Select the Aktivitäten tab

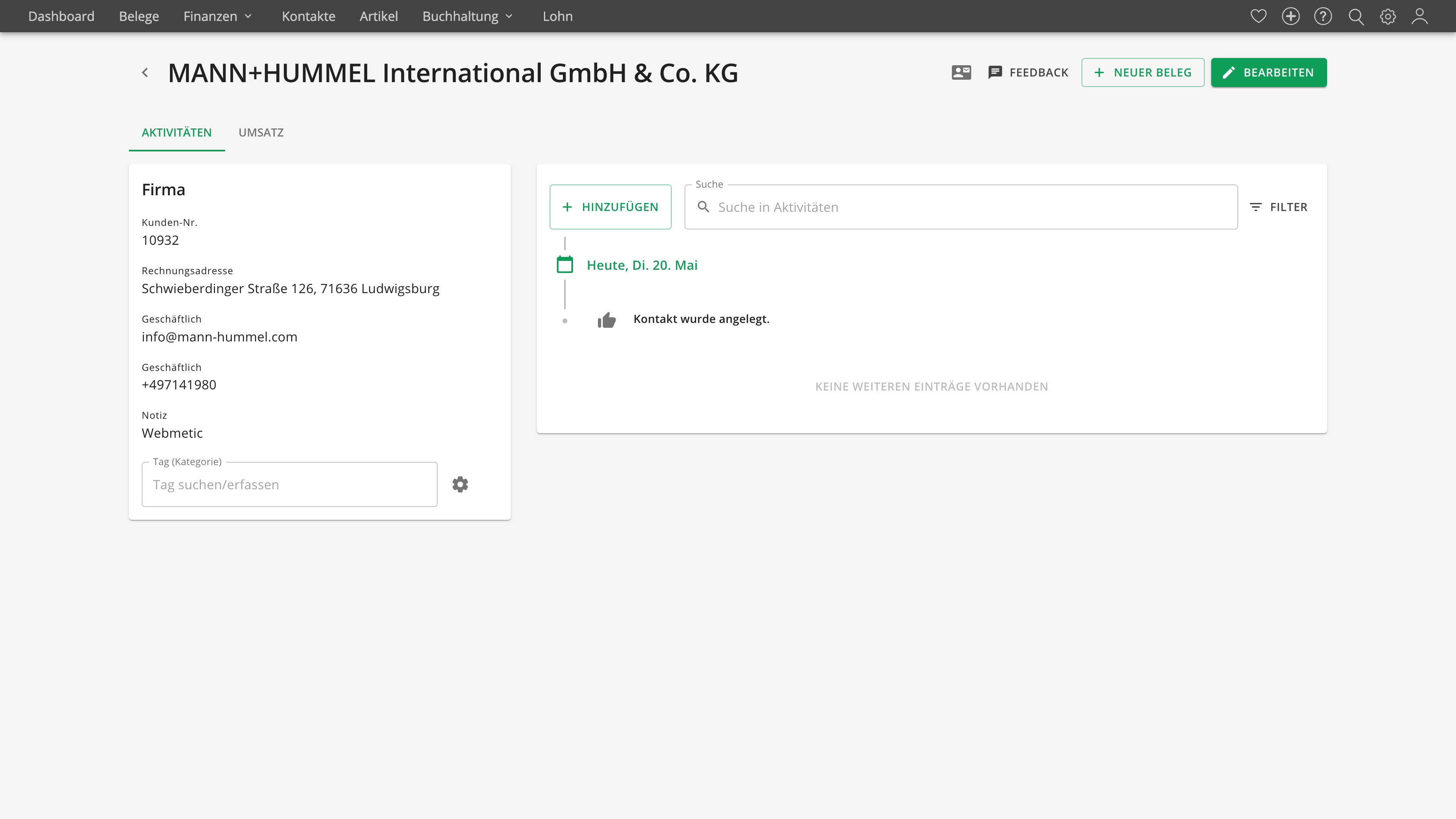point(176,132)
